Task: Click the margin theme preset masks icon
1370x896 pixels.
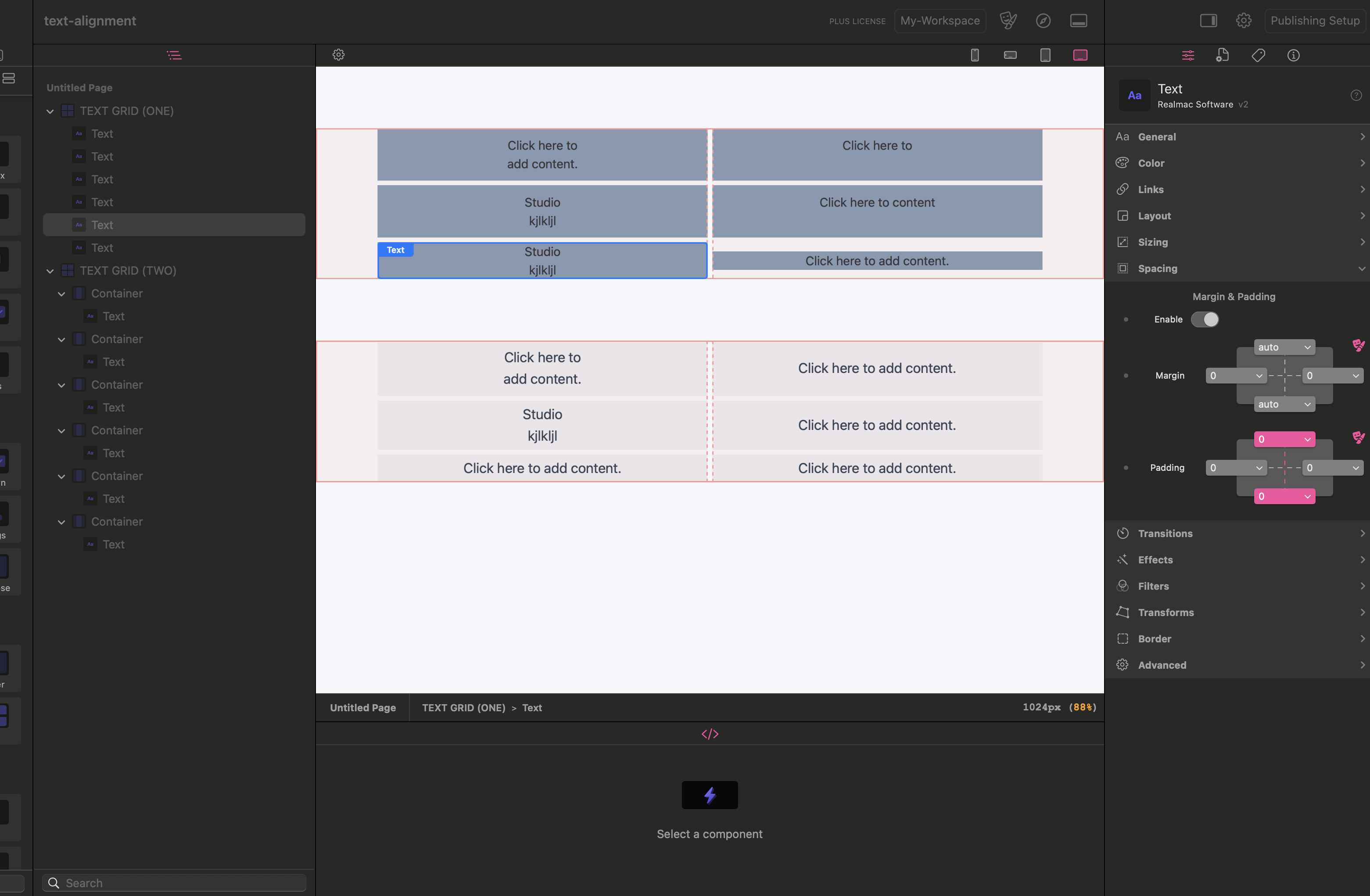Action: 1359,345
